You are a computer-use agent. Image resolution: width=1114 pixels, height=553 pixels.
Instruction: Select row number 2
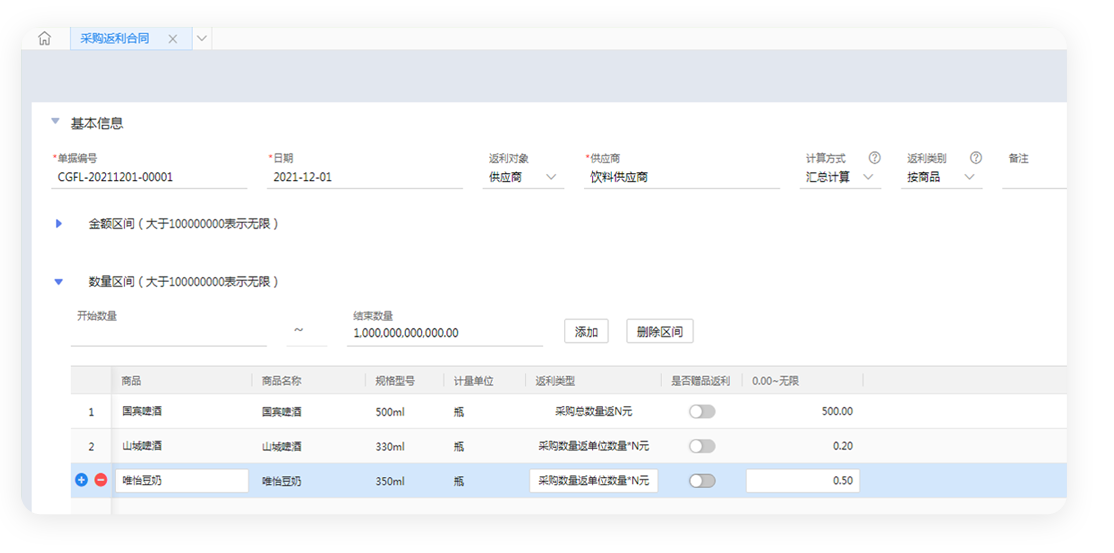(x=91, y=446)
